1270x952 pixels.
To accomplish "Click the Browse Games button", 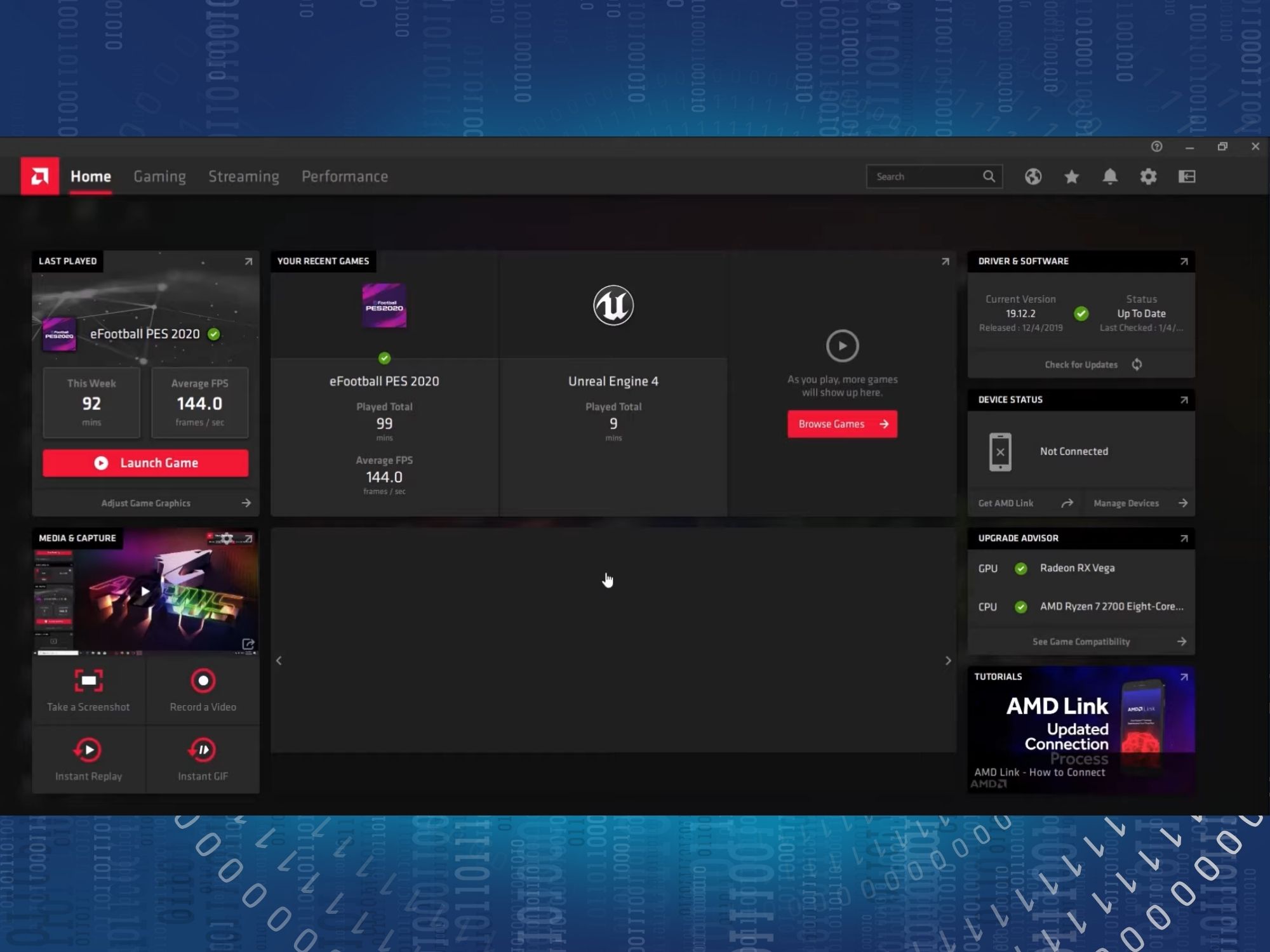I will point(843,424).
